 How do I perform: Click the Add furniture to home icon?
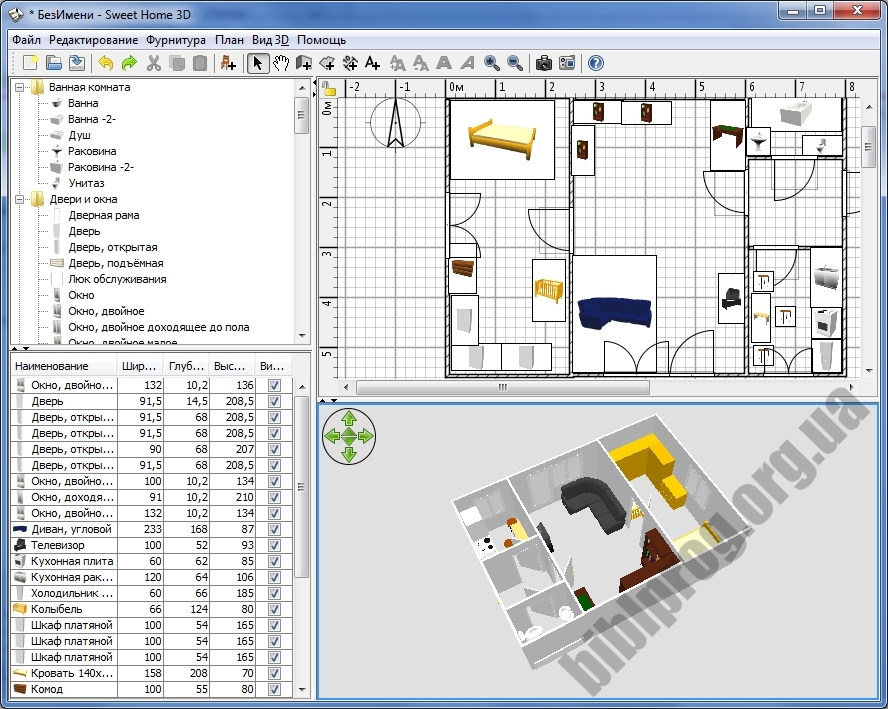point(228,63)
